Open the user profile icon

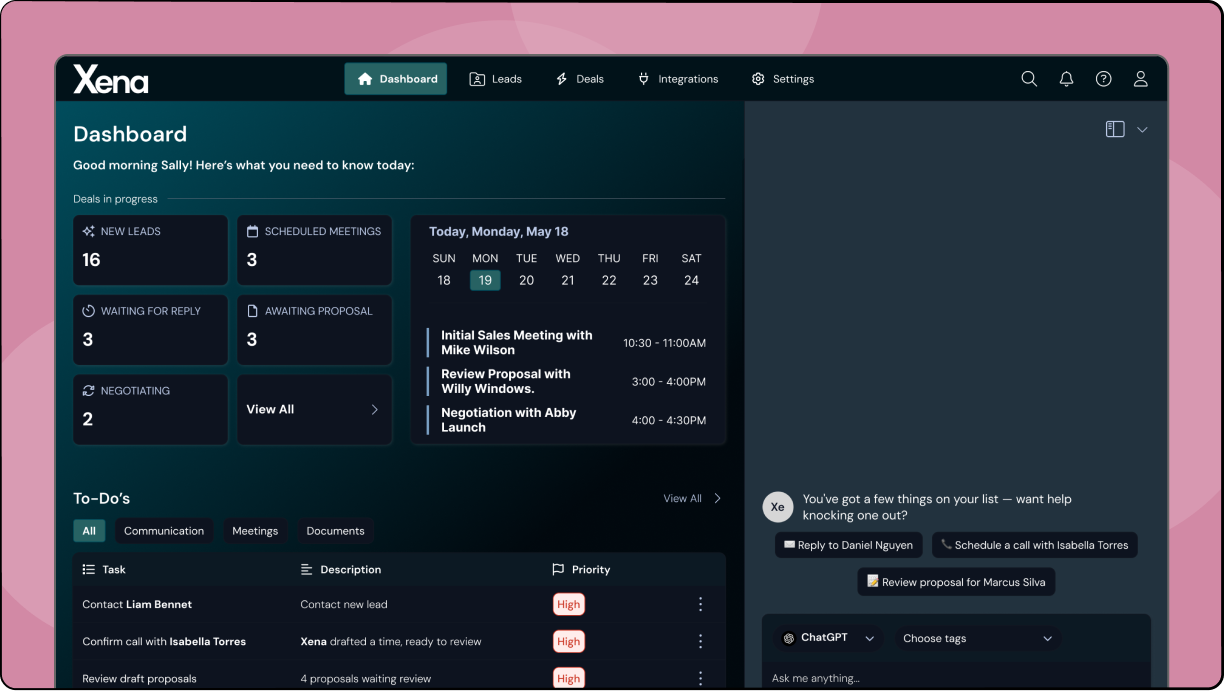tap(1140, 78)
